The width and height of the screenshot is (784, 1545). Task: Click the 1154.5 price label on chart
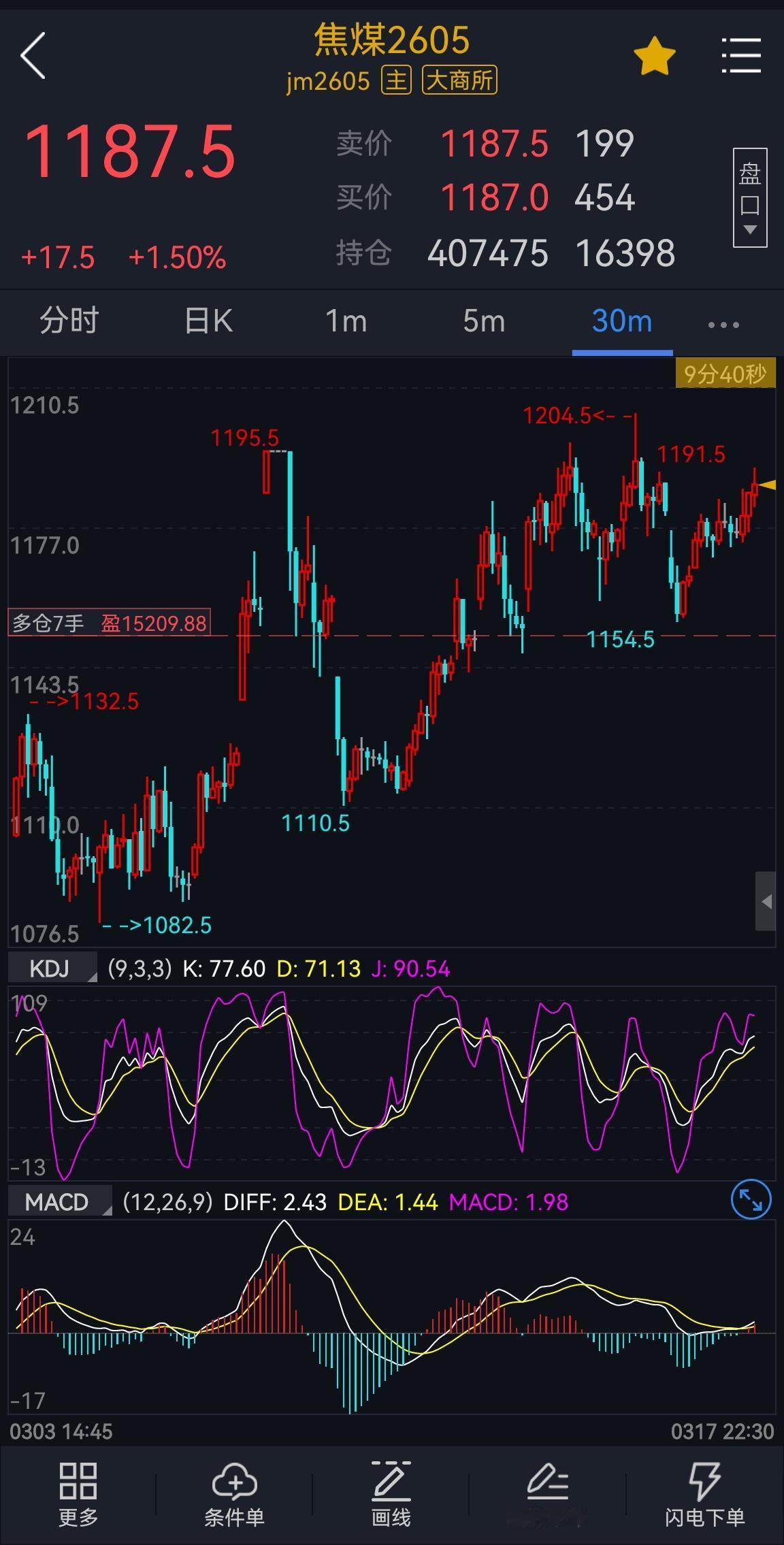(x=620, y=639)
